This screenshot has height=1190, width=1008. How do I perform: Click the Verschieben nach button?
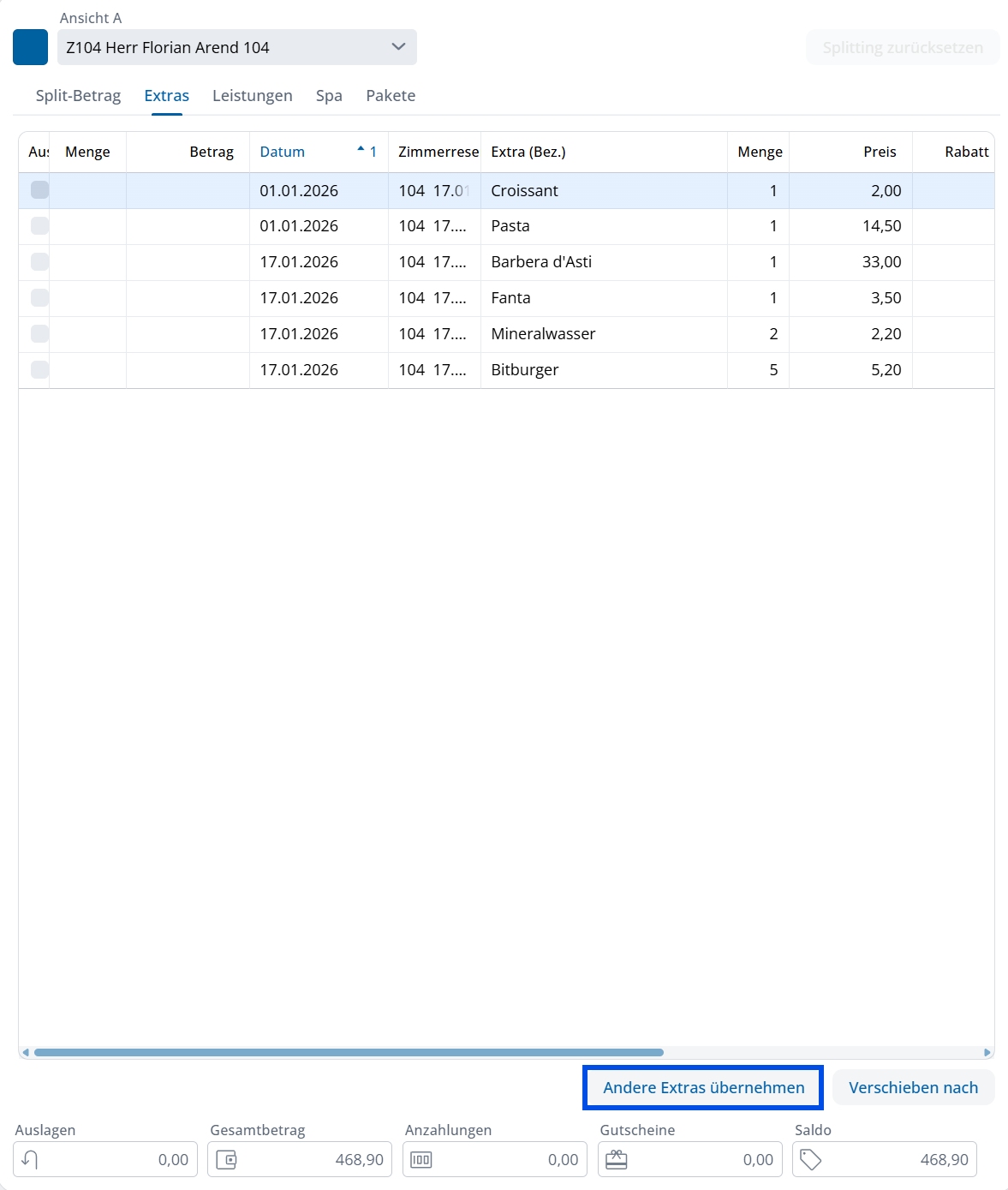(913, 1087)
